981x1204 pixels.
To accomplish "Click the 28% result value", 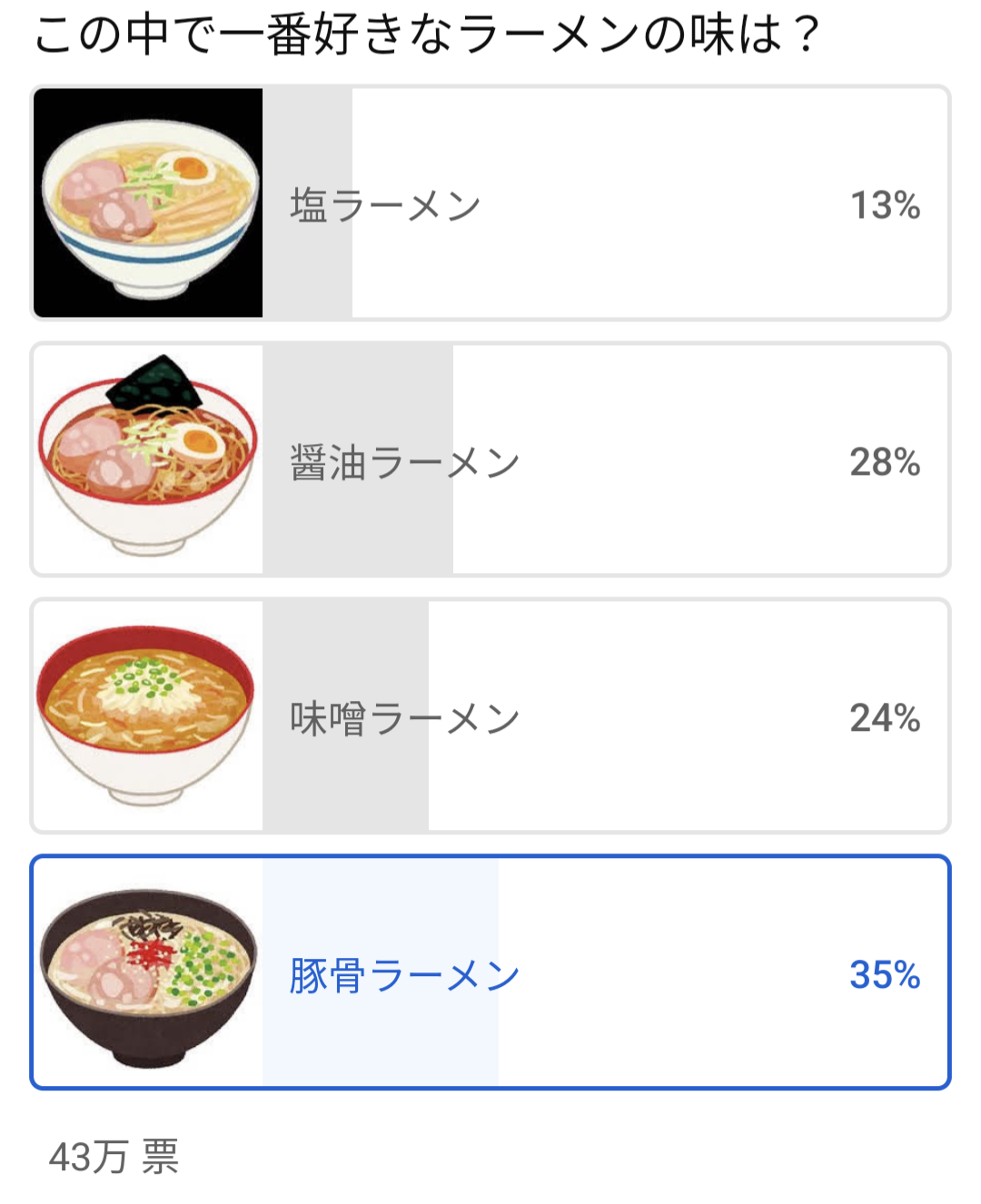I will (x=885, y=463).
